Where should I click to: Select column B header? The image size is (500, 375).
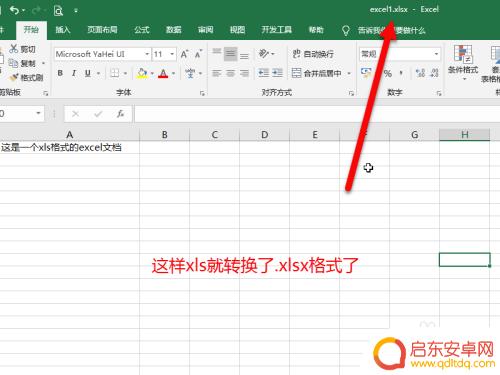[165, 135]
